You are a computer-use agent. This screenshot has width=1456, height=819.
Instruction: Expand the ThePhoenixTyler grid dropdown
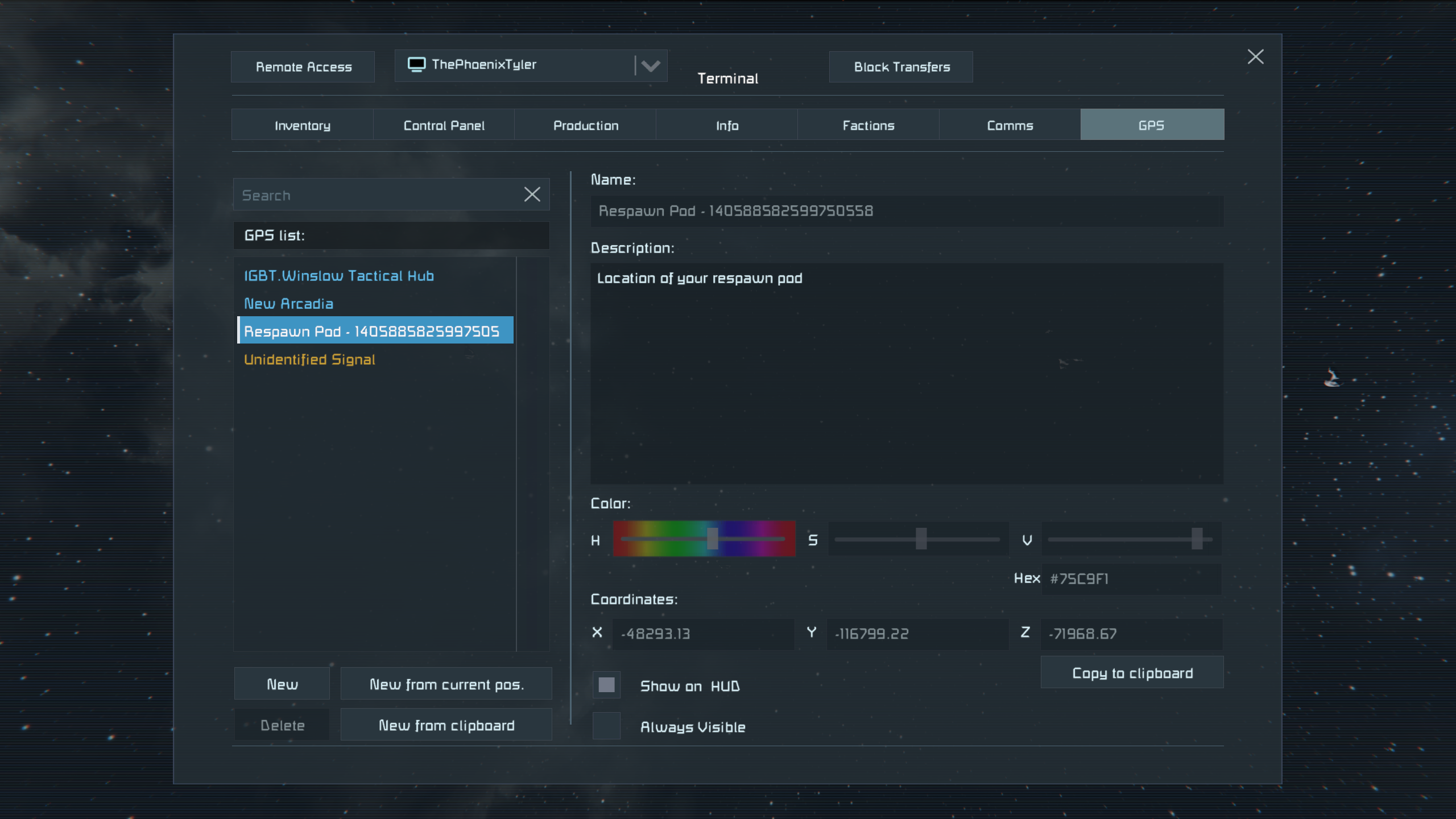click(650, 66)
